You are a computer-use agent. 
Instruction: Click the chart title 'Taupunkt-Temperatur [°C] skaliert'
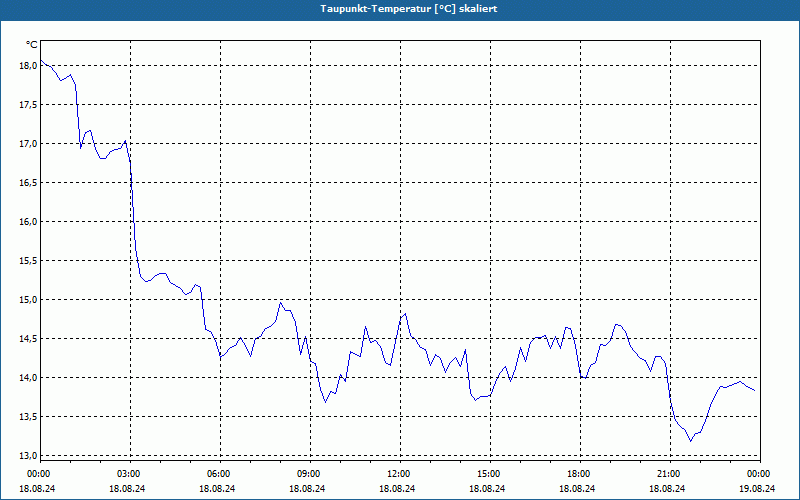(x=409, y=9)
